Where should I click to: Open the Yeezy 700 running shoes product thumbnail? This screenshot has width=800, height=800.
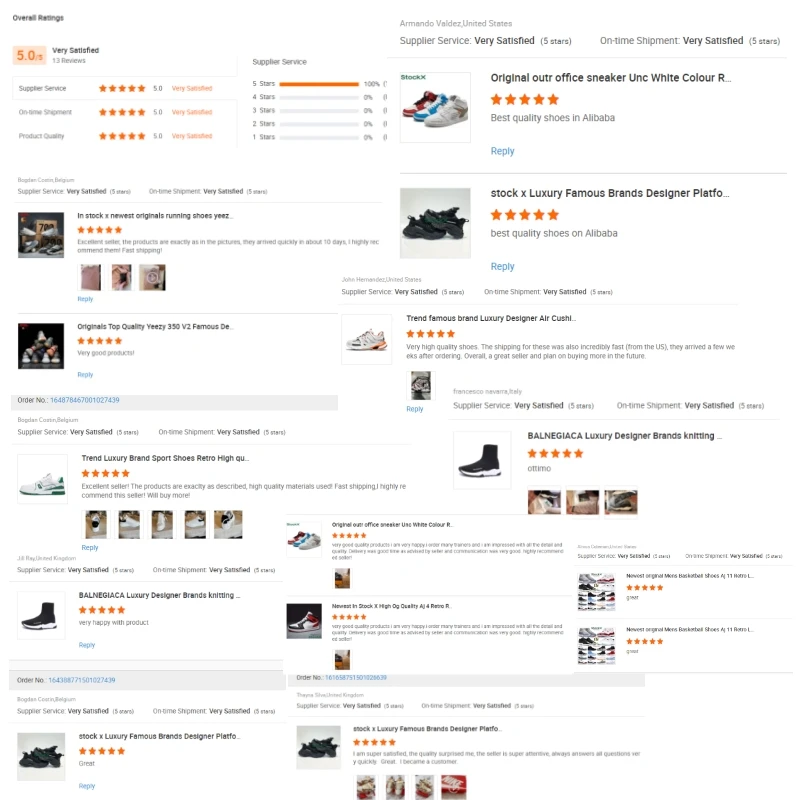[41, 235]
